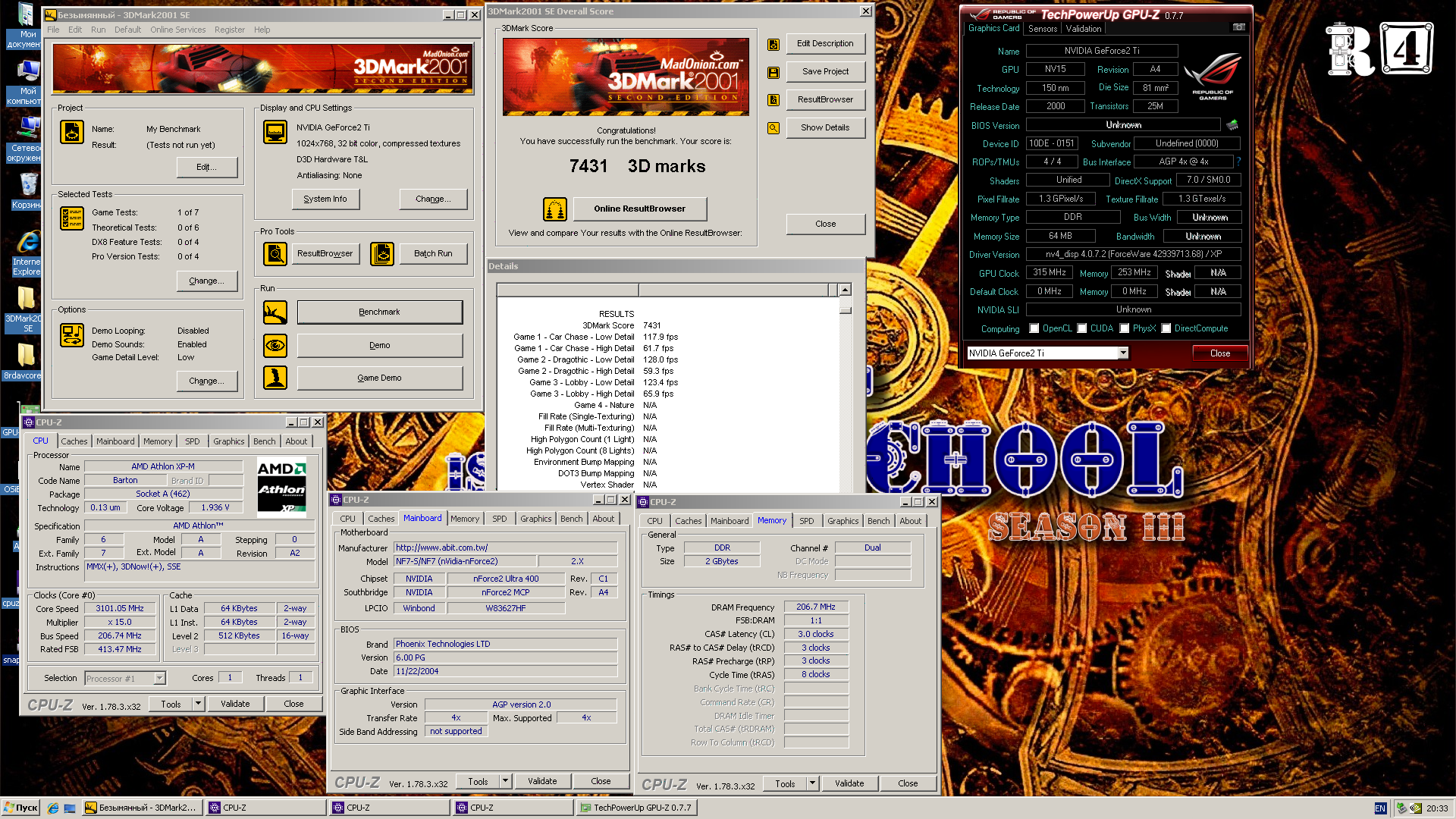Image resolution: width=1456 pixels, height=819 pixels.
Task: Open the Online Services menu in 3DMark2001
Action: [177, 30]
